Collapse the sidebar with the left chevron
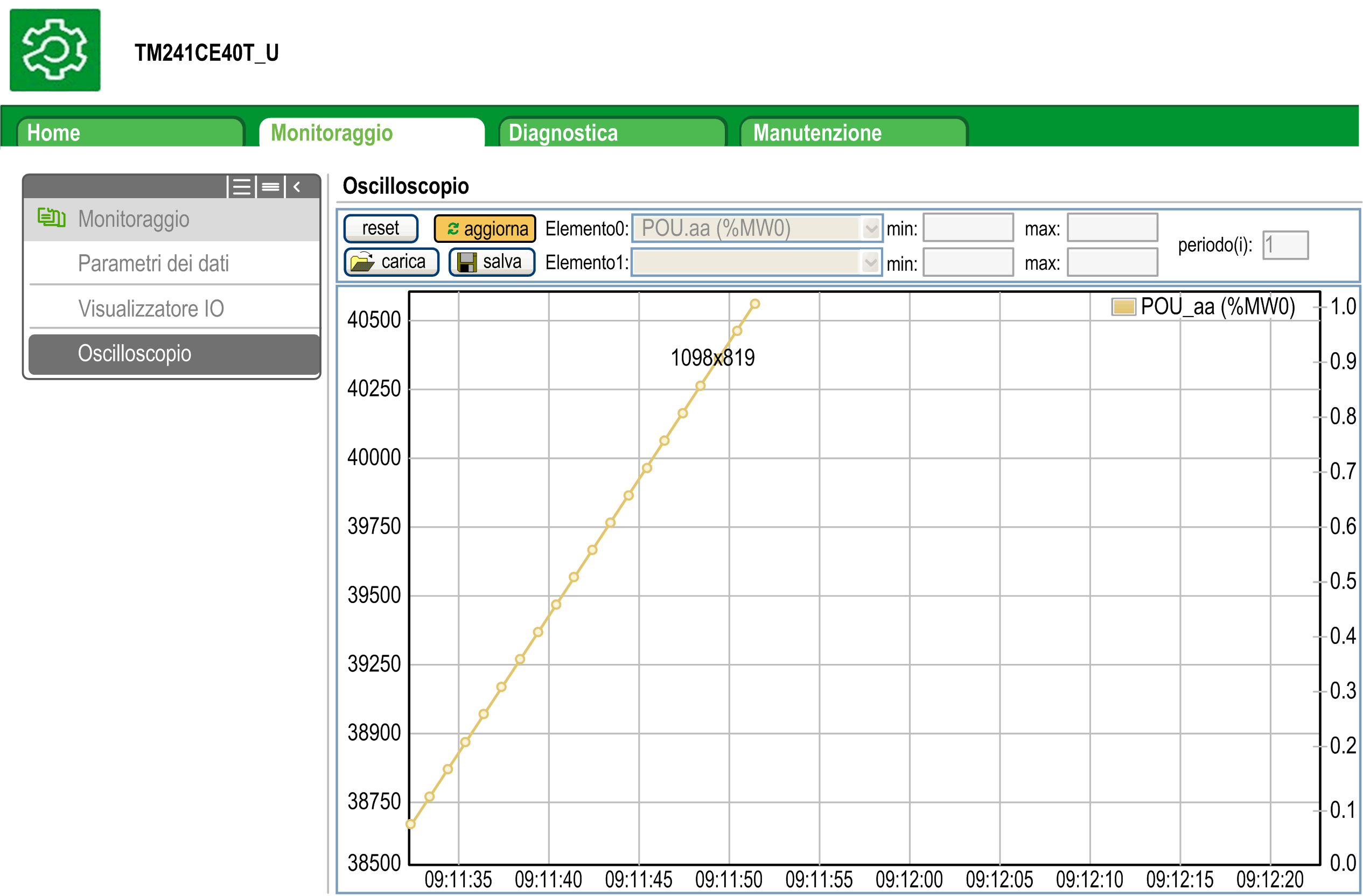The image size is (1363, 896). pyautogui.click(x=297, y=187)
